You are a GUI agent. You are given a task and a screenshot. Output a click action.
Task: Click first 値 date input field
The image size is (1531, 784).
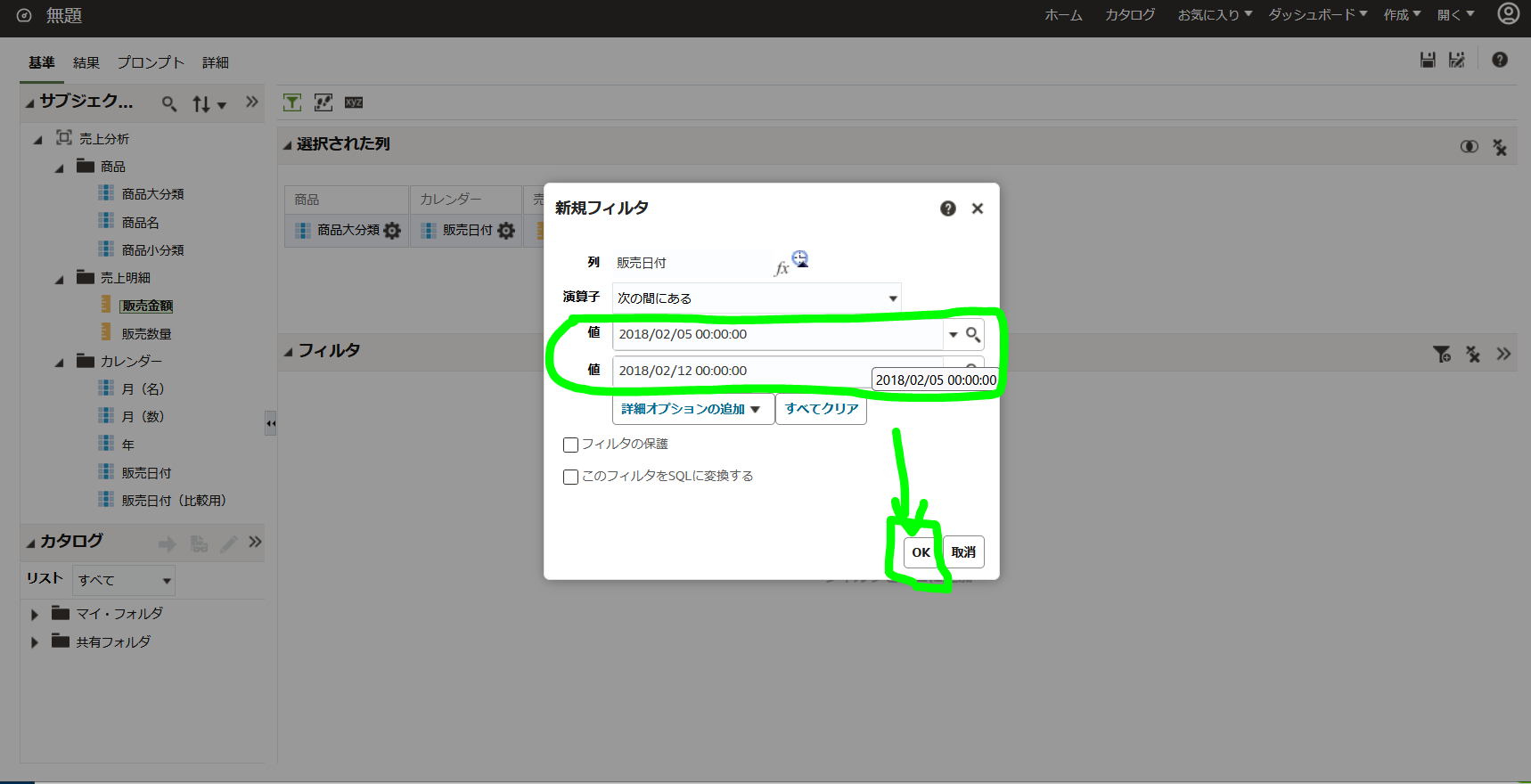tap(777, 334)
